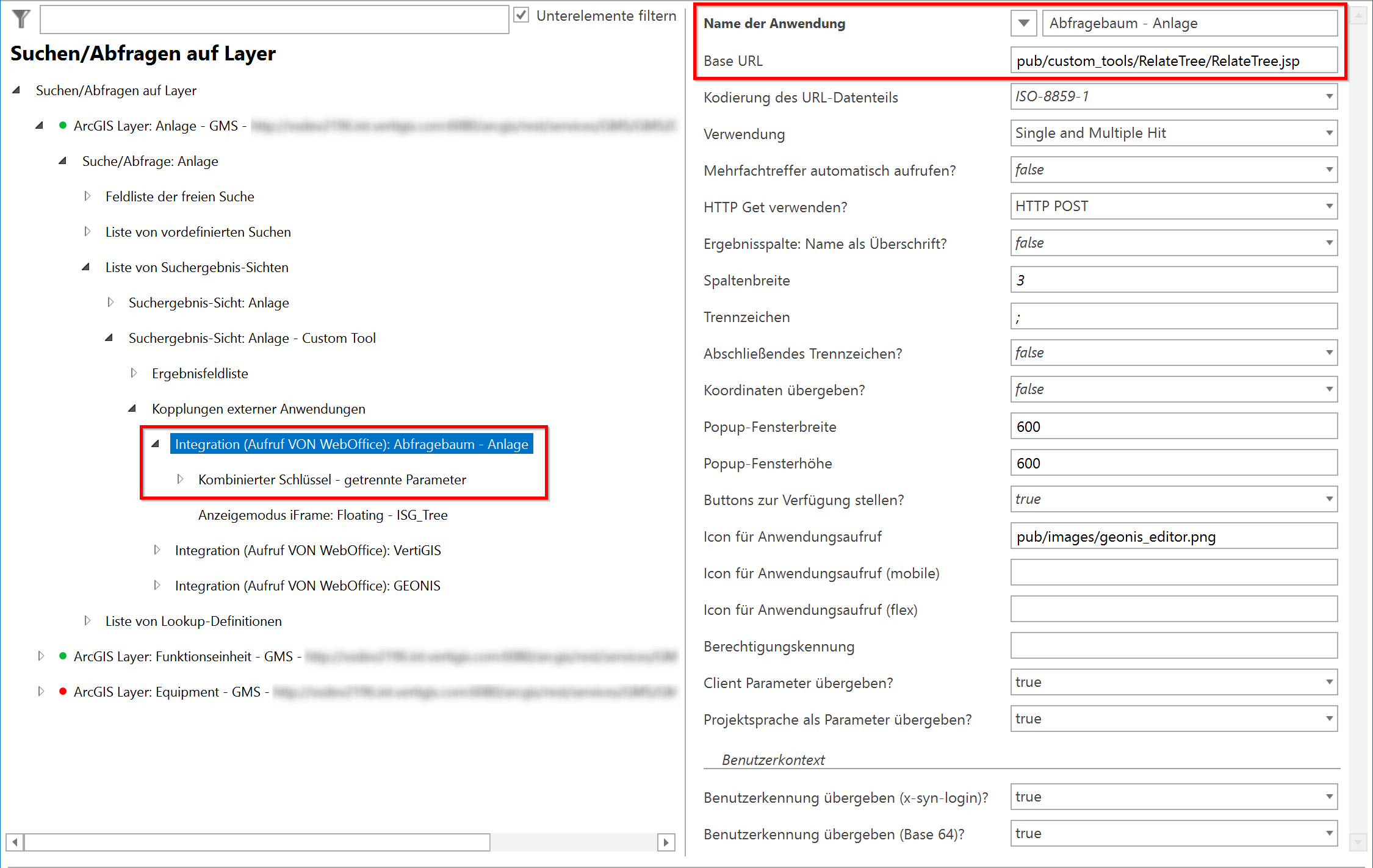Click the Base URL input field
The width and height of the screenshot is (1373, 868).
point(1173,60)
